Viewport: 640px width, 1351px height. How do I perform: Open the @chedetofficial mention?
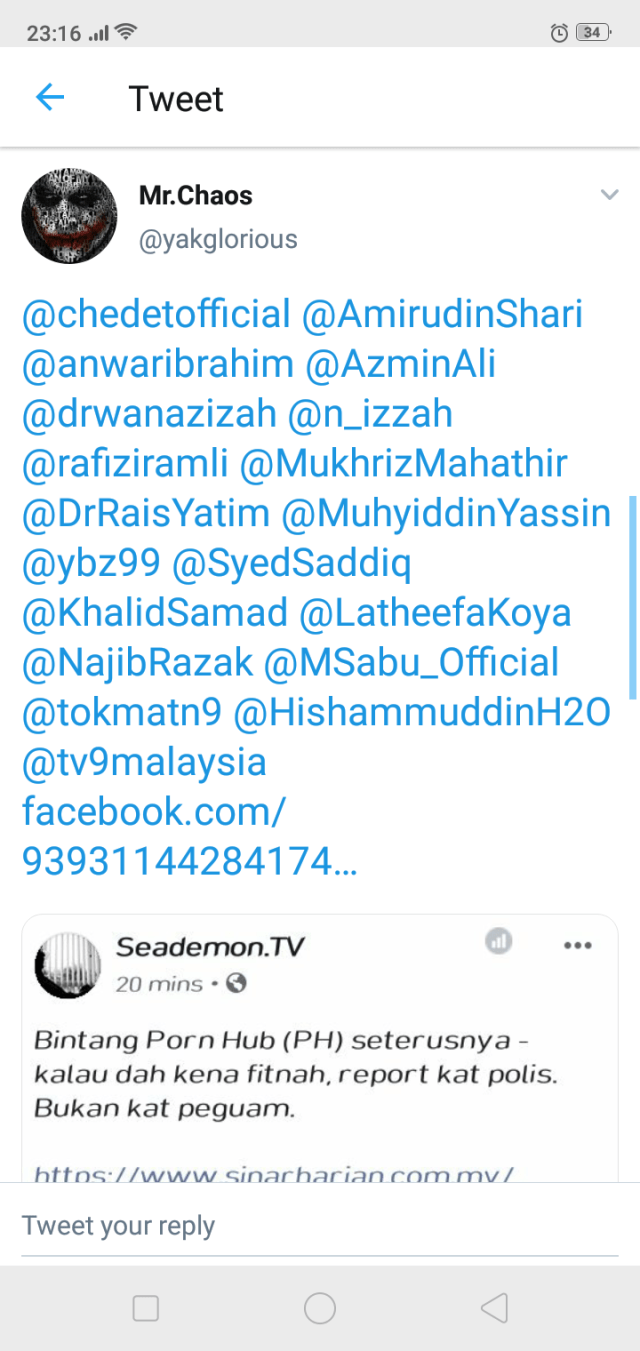pyautogui.click(x=156, y=314)
